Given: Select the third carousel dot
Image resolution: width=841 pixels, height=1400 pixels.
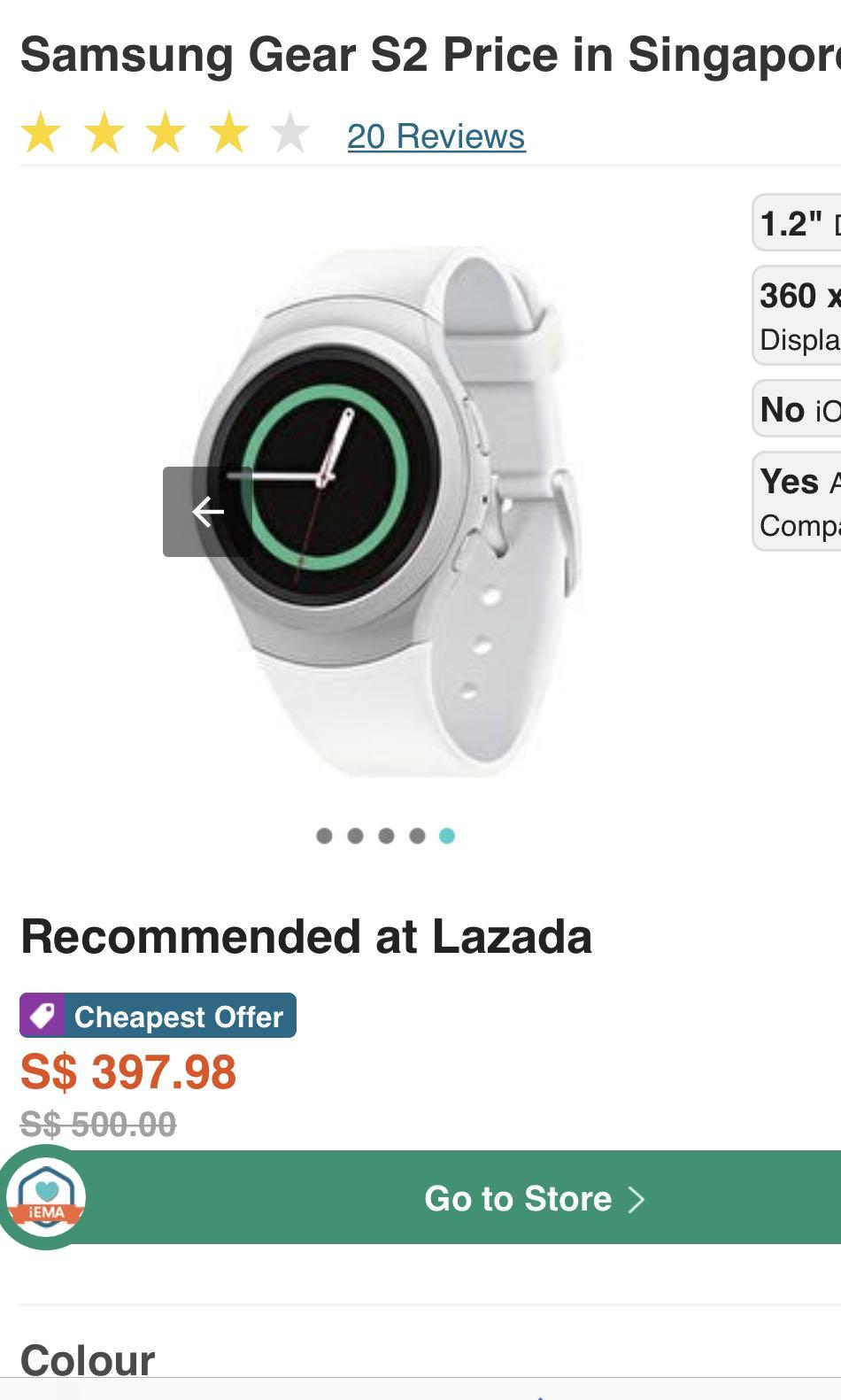Looking at the screenshot, I should 386,835.
